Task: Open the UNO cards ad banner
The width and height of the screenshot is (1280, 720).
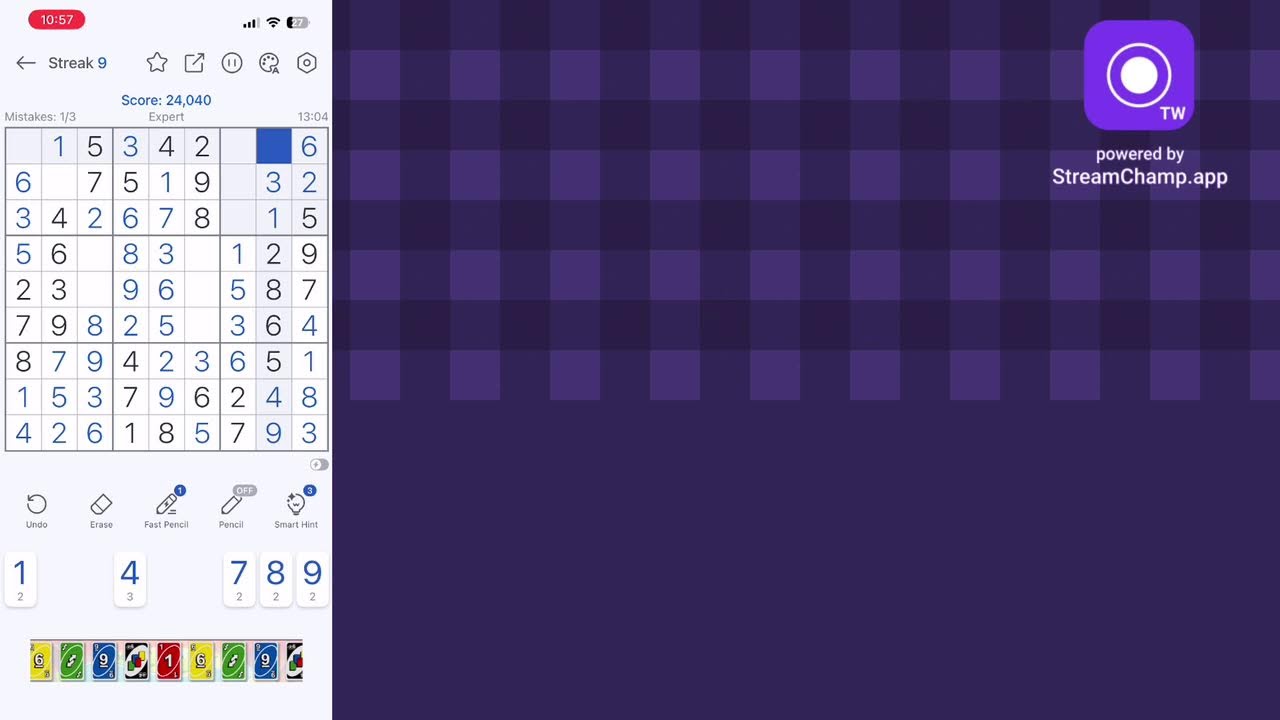Action: (166, 661)
